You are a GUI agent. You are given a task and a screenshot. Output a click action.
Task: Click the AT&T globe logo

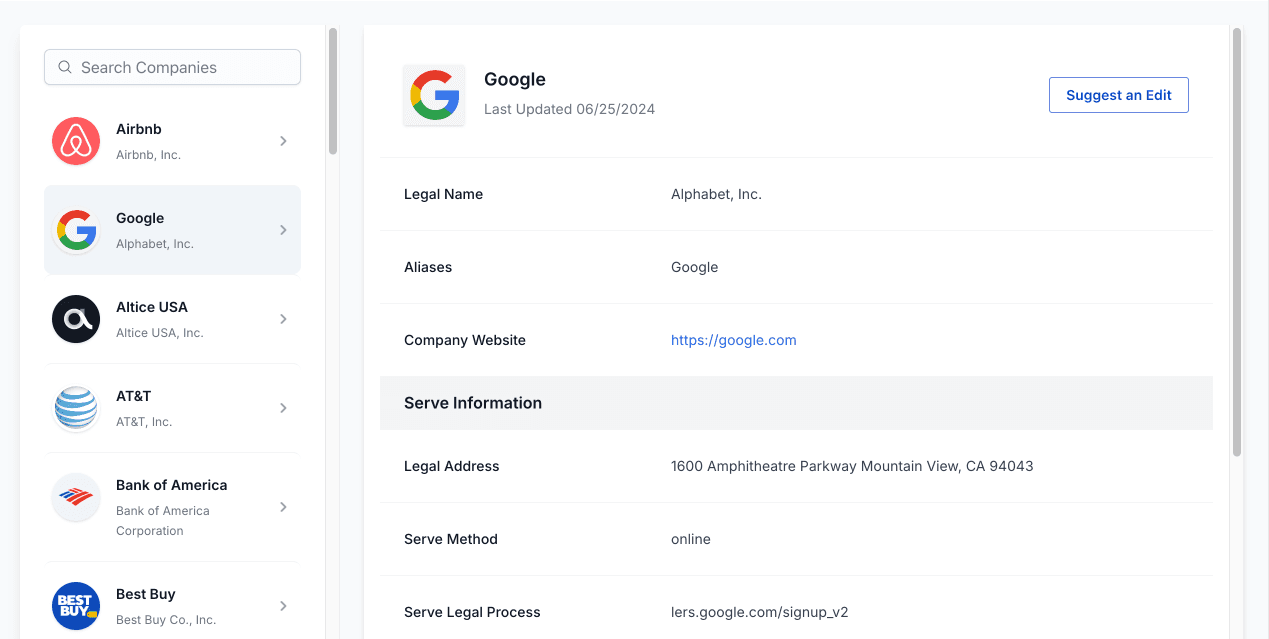tap(76, 408)
